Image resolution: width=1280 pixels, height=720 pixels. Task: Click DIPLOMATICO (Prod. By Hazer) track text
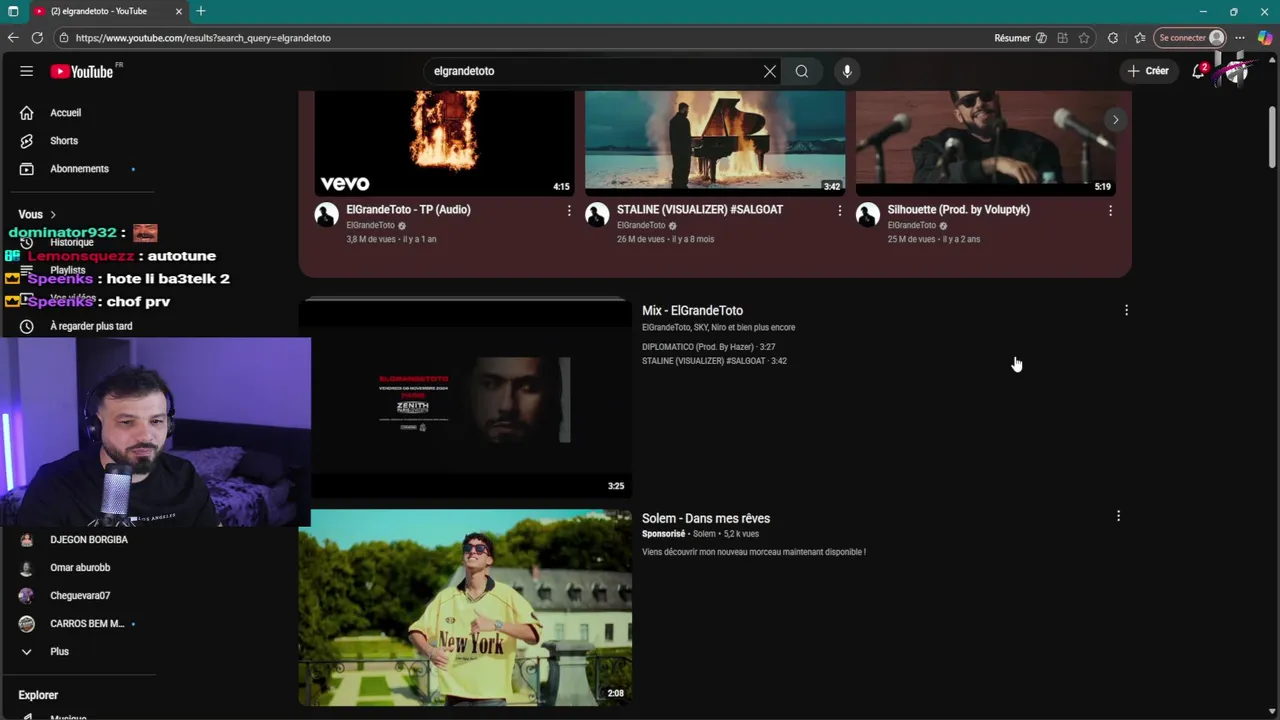click(x=708, y=347)
